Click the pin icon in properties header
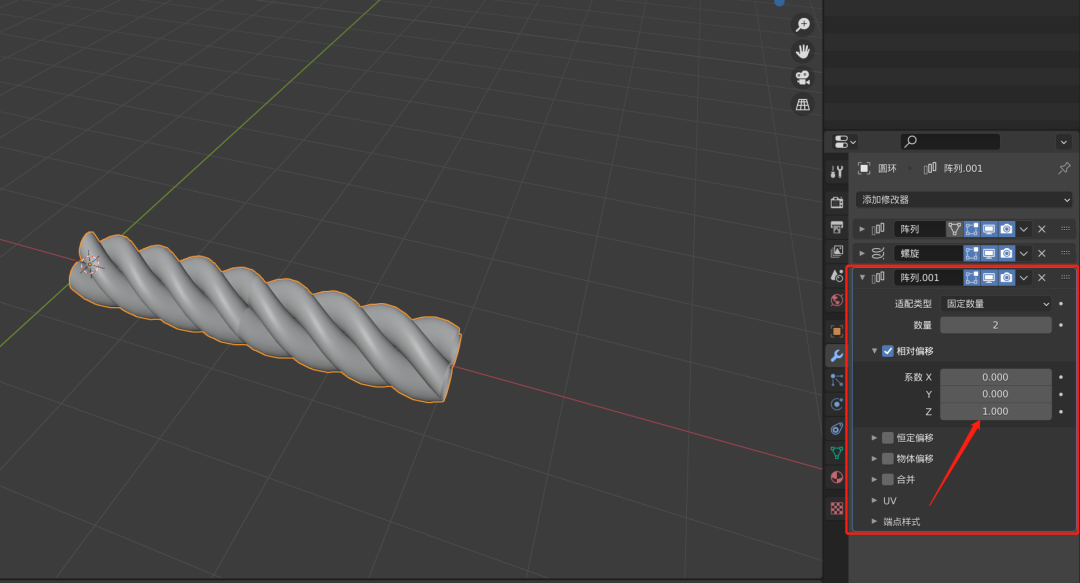The image size is (1080, 583). [1064, 168]
